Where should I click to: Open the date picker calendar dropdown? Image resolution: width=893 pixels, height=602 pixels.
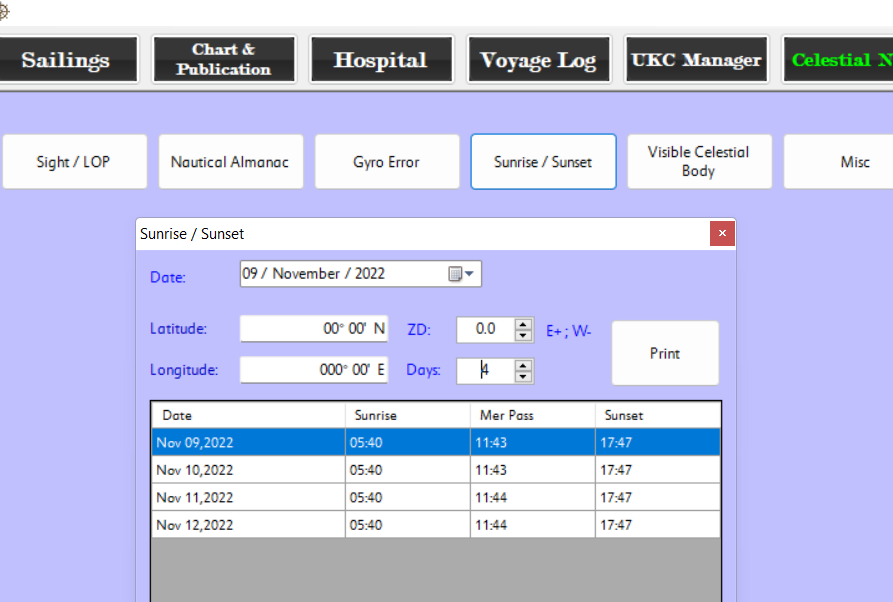click(461, 274)
